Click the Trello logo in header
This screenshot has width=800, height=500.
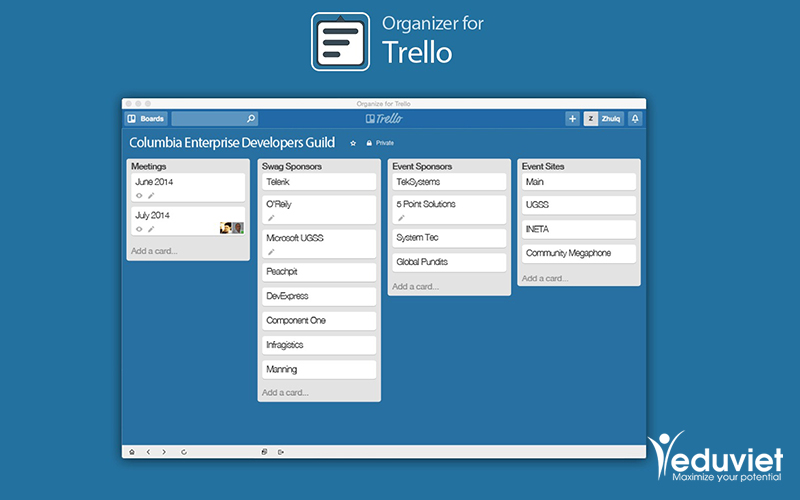point(384,119)
